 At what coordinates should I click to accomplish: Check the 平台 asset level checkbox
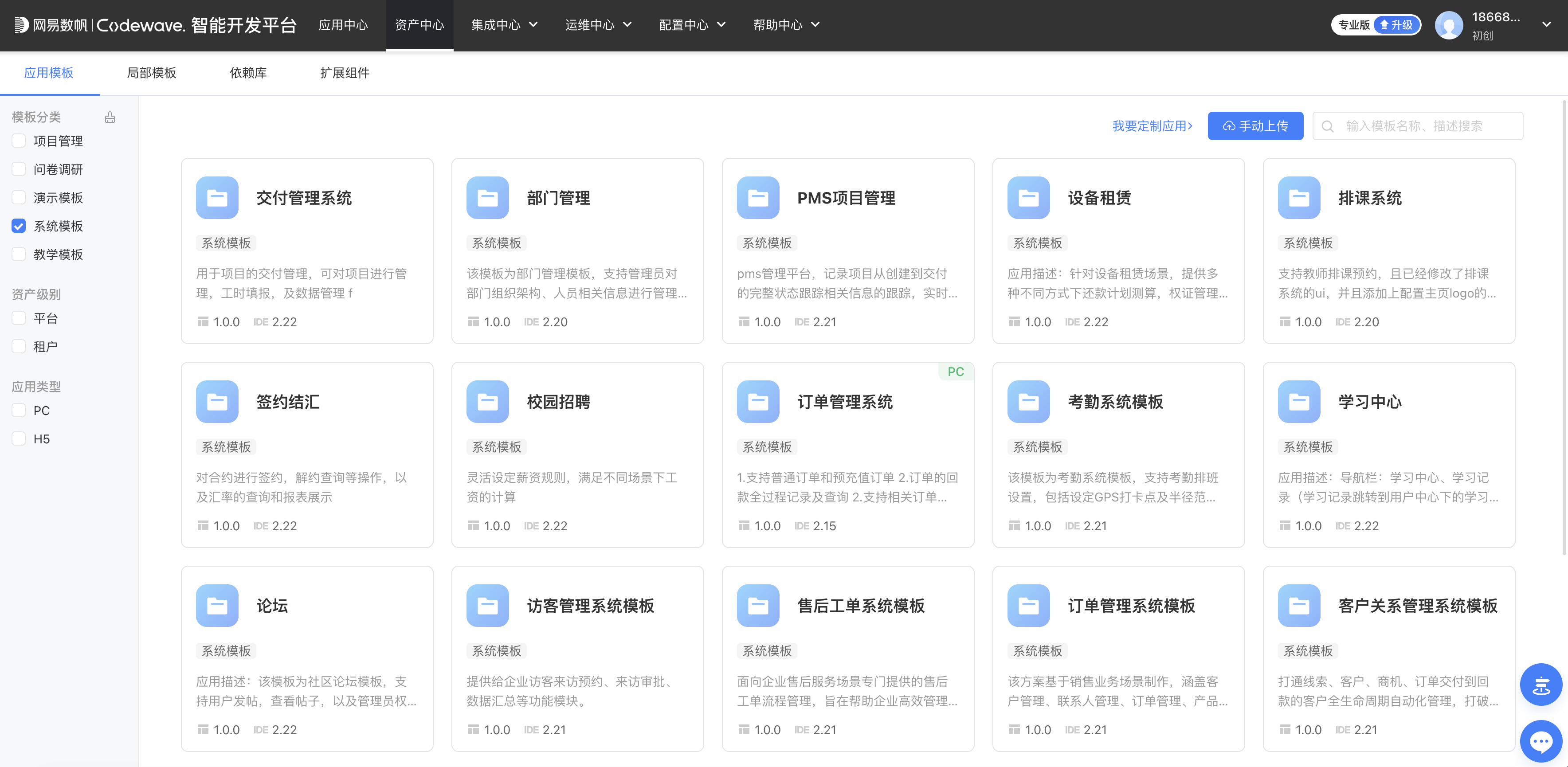(18, 318)
